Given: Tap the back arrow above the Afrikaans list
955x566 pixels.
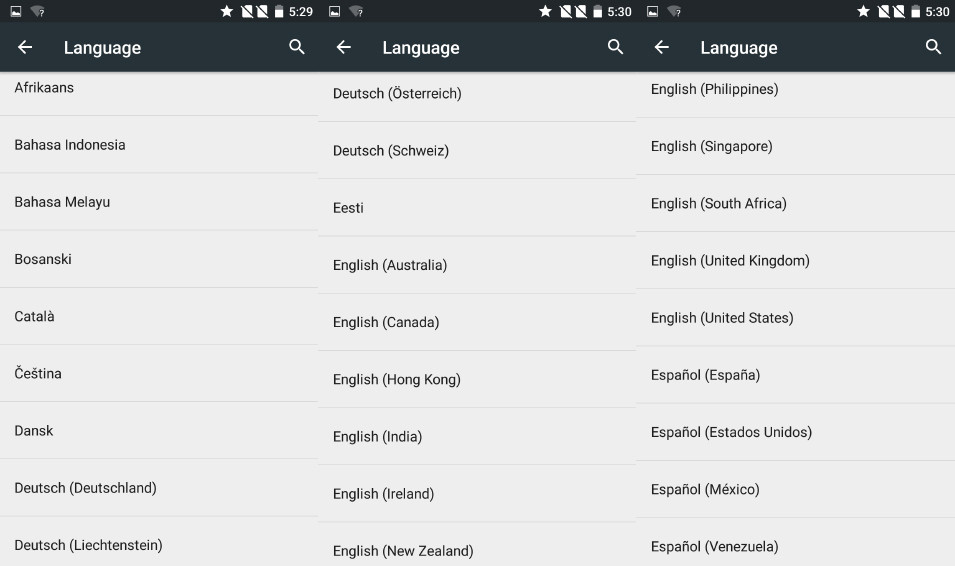Looking at the screenshot, I should pos(25,47).
